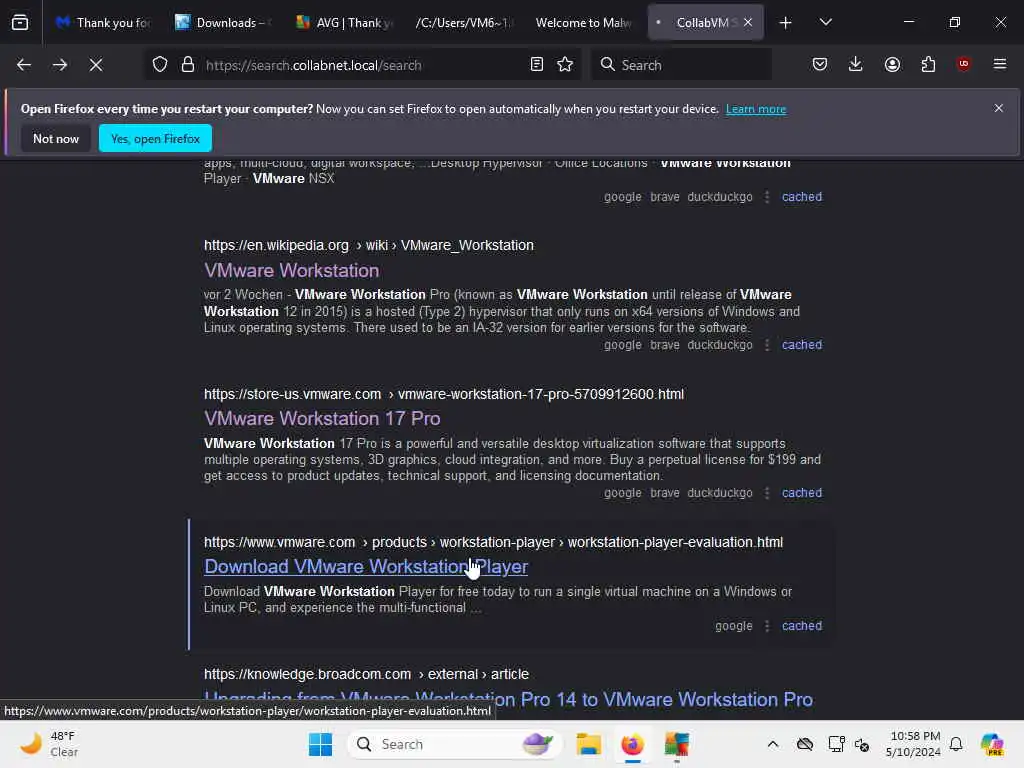Click the taskbar Search box
The height and width of the screenshot is (768, 1024).
[x=455, y=744]
